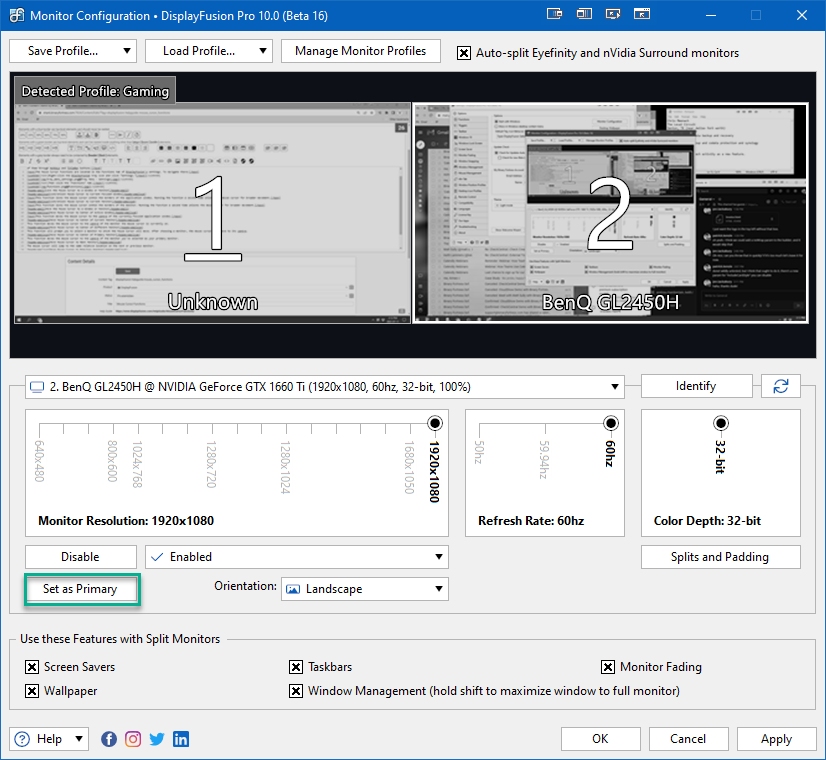Image resolution: width=826 pixels, height=760 pixels.
Task: Select monitor 1 Unknown preview thumbnail
Action: tap(212, 213)
